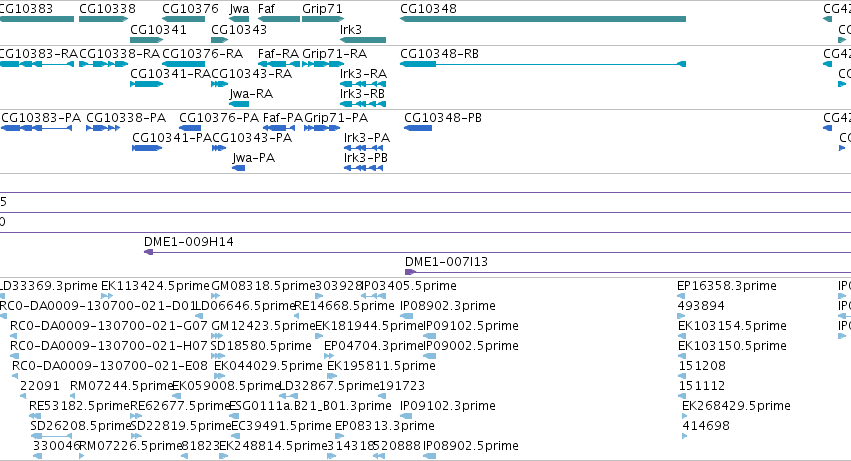Open the EK268429.5prime EST label
This screenshot has width=851, height=461.
[736, 406]
